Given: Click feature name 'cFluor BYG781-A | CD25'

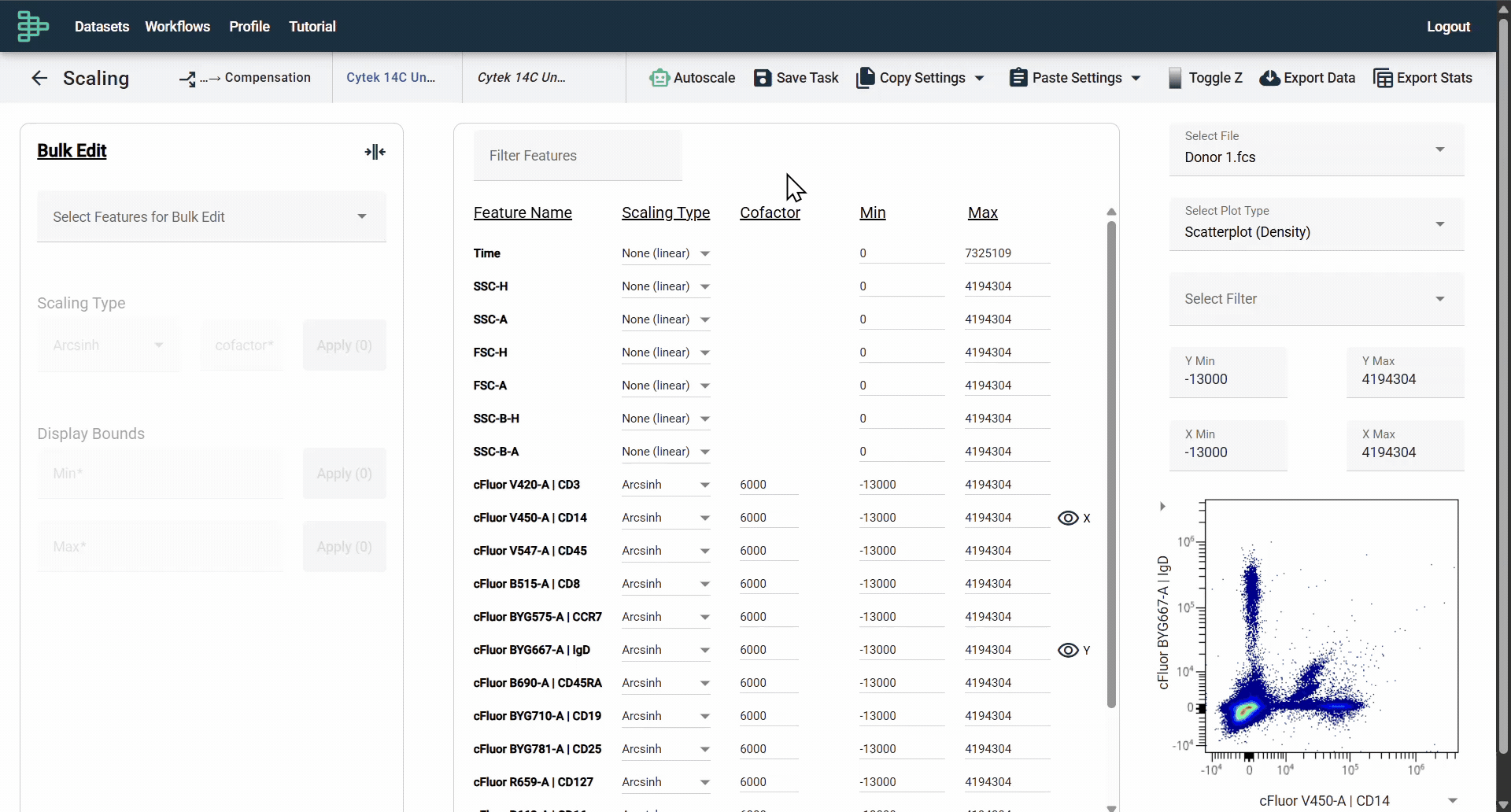Looking at the screenshot, I should pyautogui.click(x=538, y=749).
